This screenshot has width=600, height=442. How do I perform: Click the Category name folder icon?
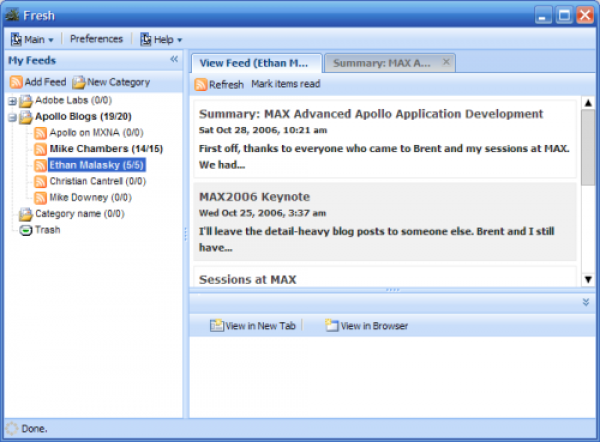click(x=26, y=214)
